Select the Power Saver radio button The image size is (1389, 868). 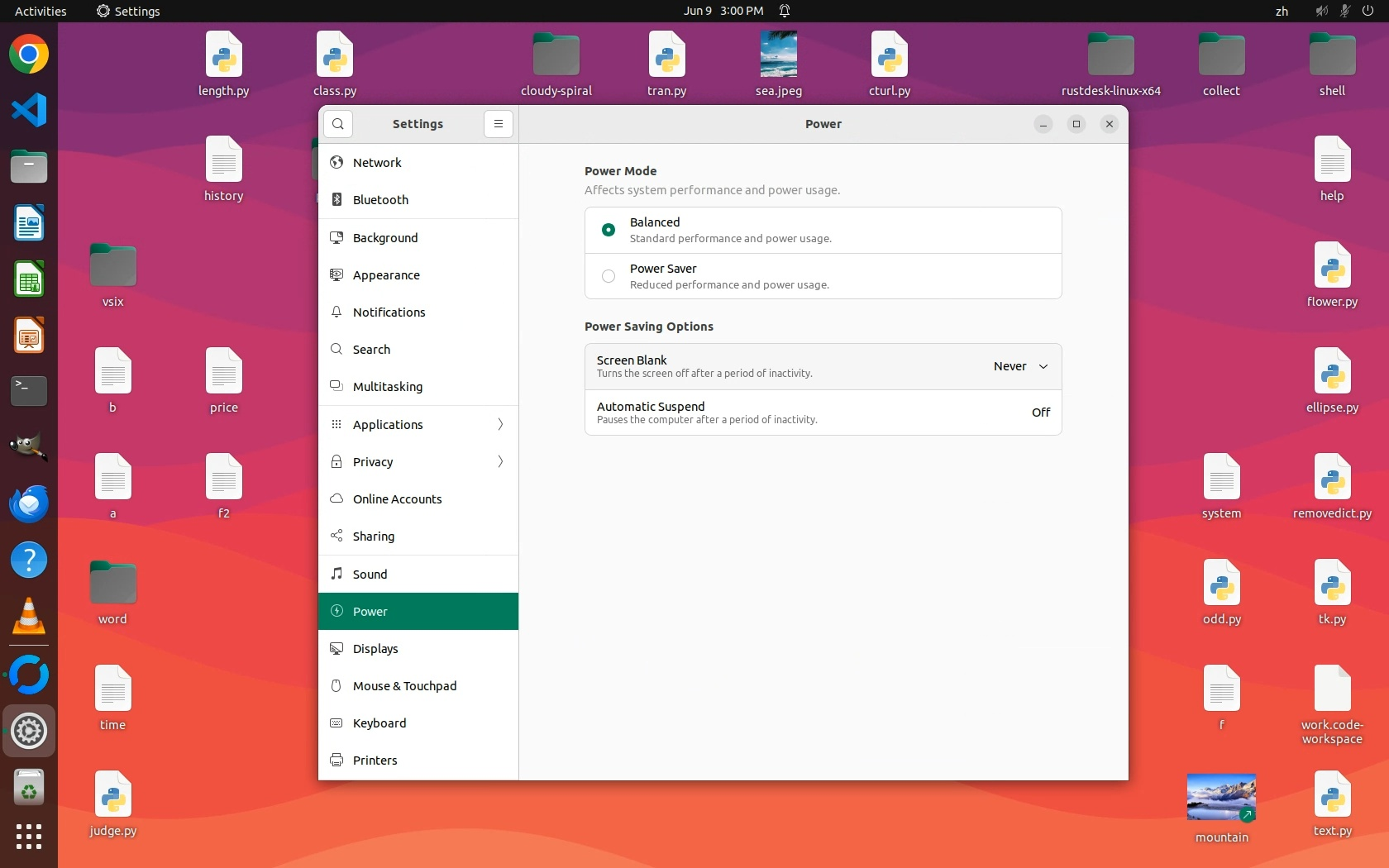click(609, 276)
